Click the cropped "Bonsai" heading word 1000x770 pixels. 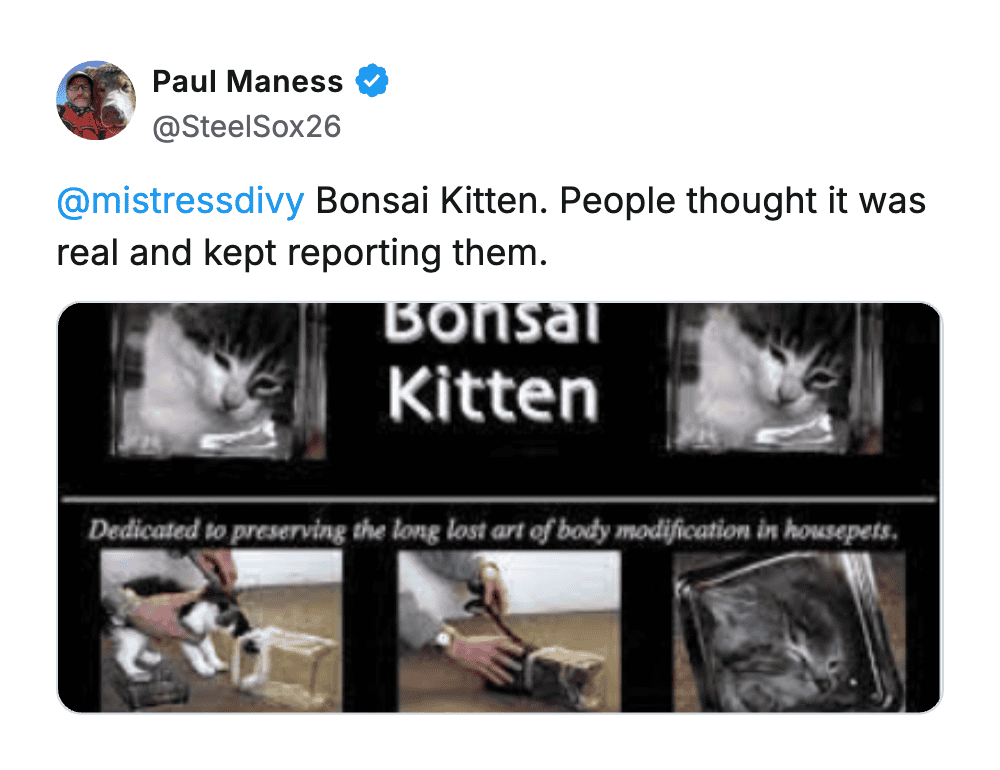(491, 324)
